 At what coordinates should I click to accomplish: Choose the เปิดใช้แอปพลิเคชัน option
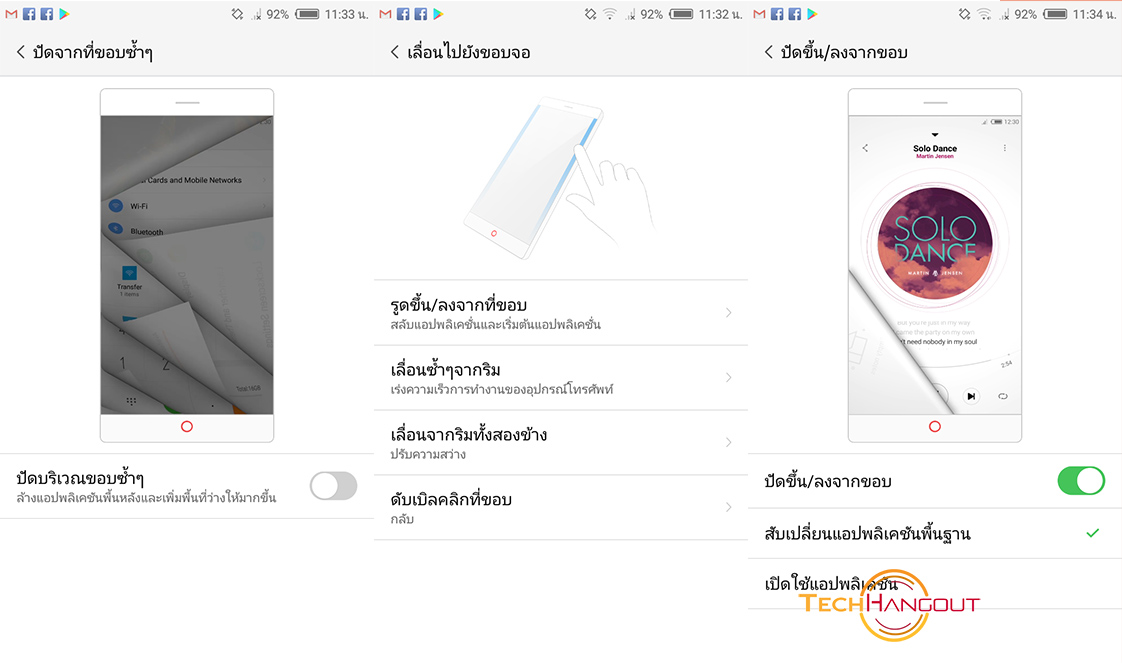(935, 584)
